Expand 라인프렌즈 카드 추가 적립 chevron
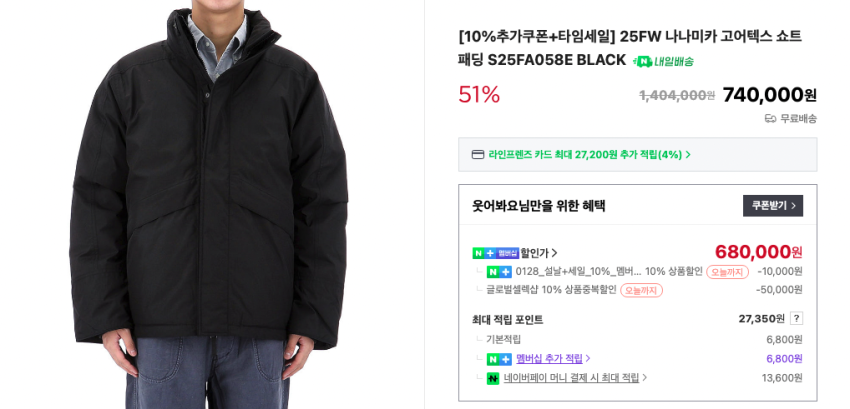Viewport: 850px width, 409px height. click(688, 155)
